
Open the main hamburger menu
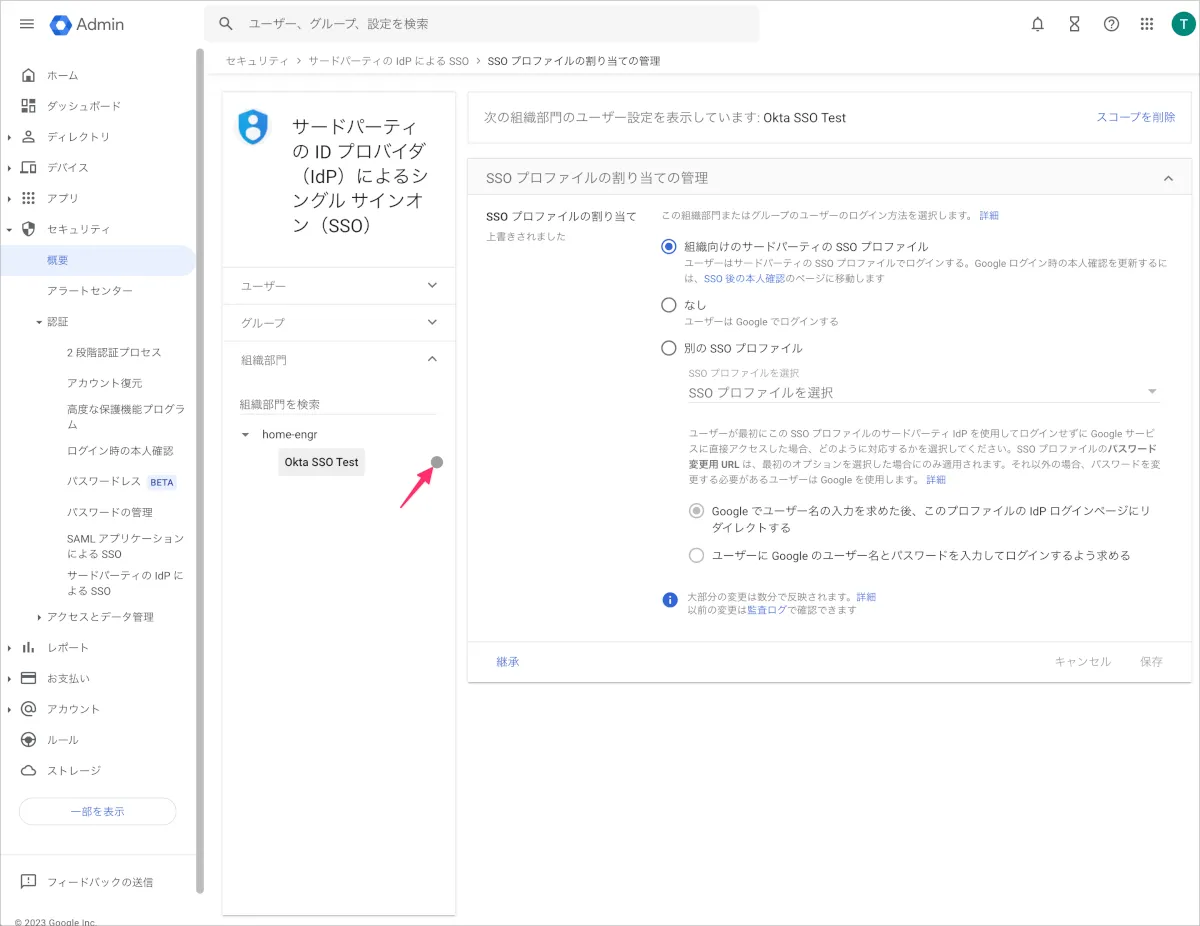click(x=27, y=24)
